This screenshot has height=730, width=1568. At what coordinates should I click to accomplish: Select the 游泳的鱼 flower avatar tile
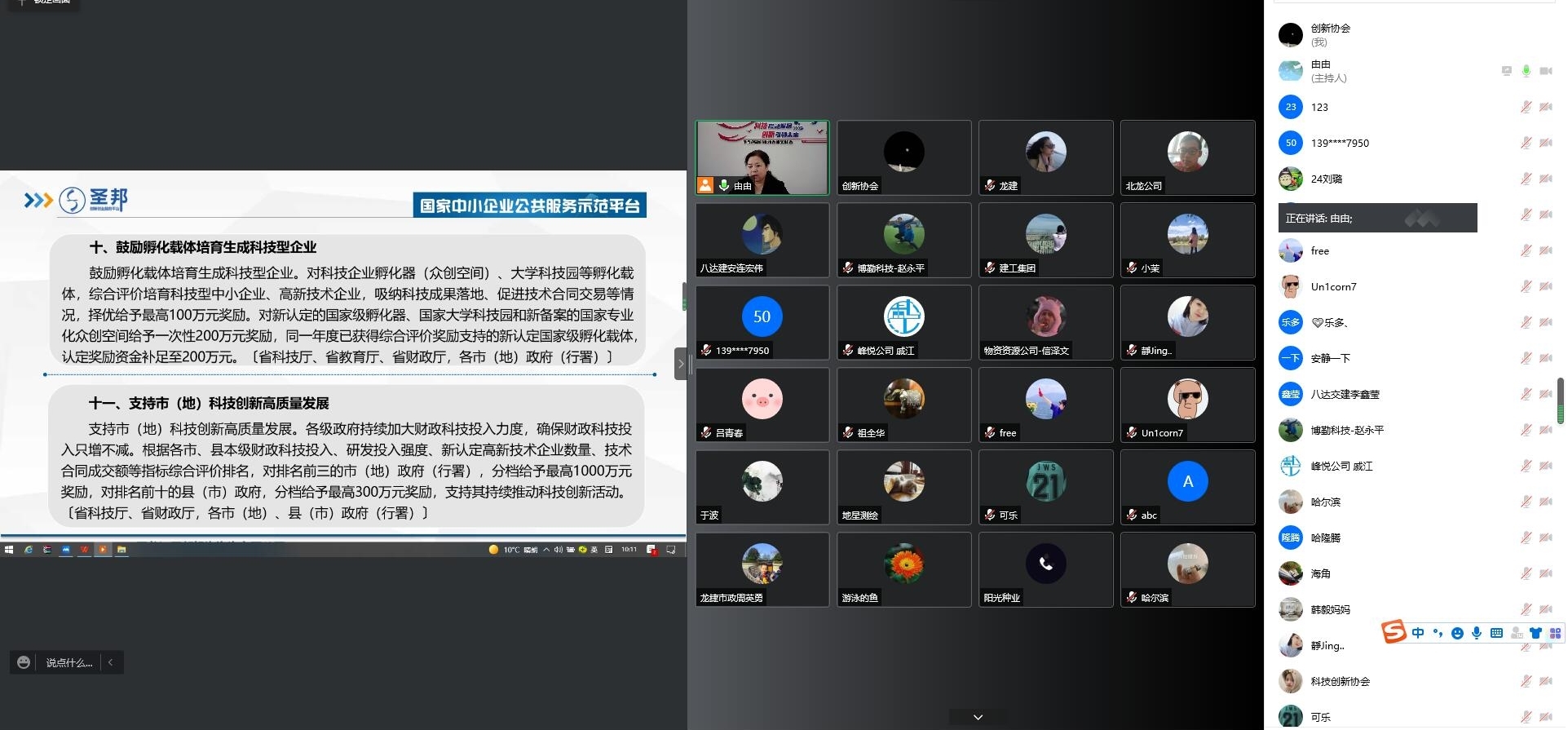[904, 569]
